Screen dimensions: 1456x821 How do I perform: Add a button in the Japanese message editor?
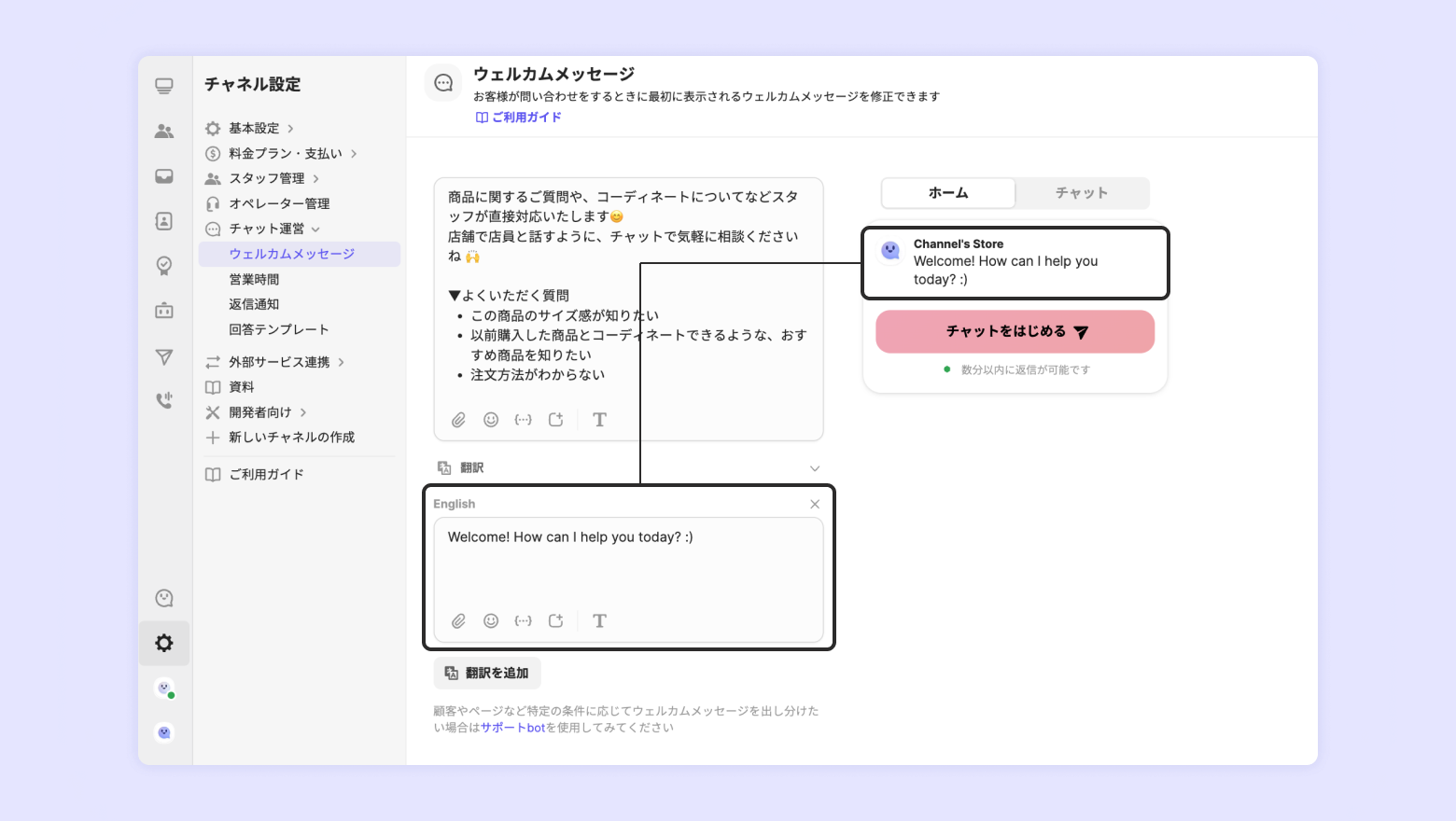[x=556, y=420]
